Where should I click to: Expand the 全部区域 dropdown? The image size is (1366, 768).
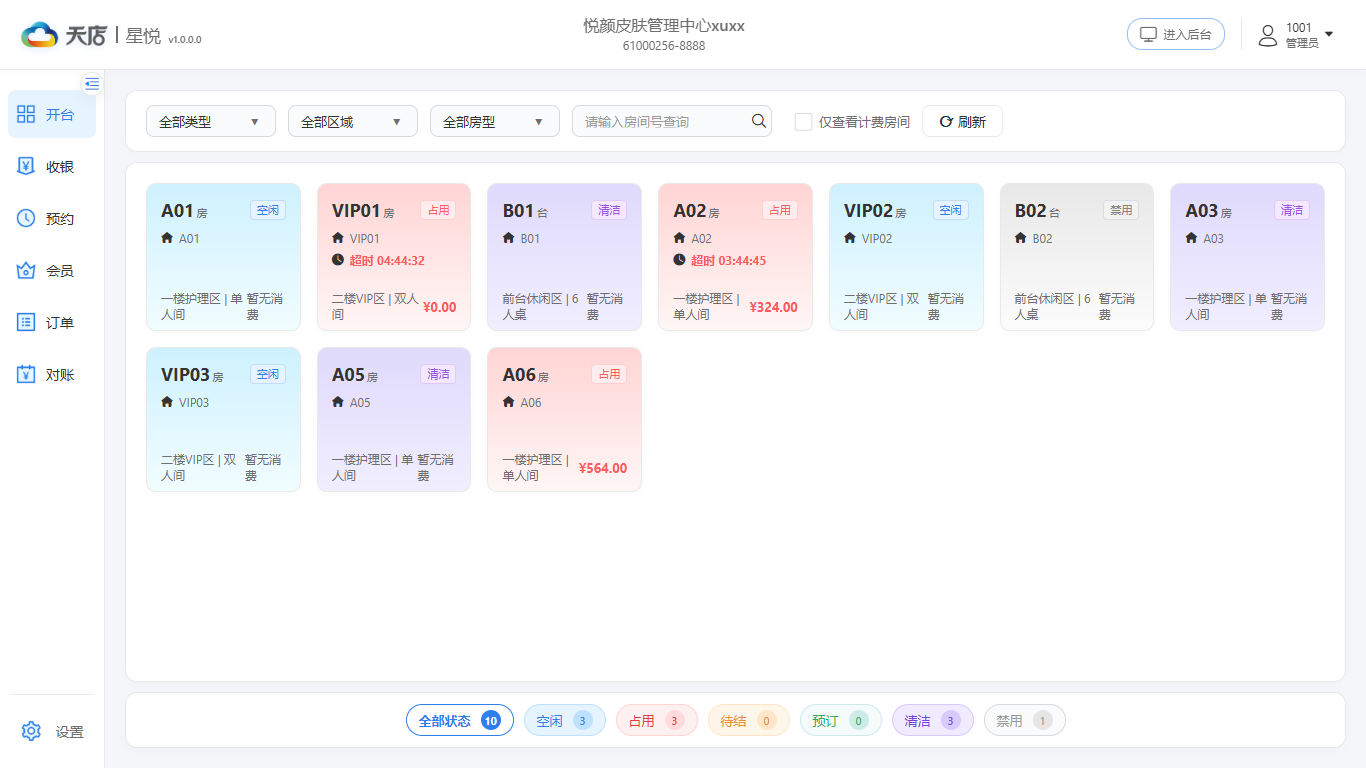tap(353, 121)
